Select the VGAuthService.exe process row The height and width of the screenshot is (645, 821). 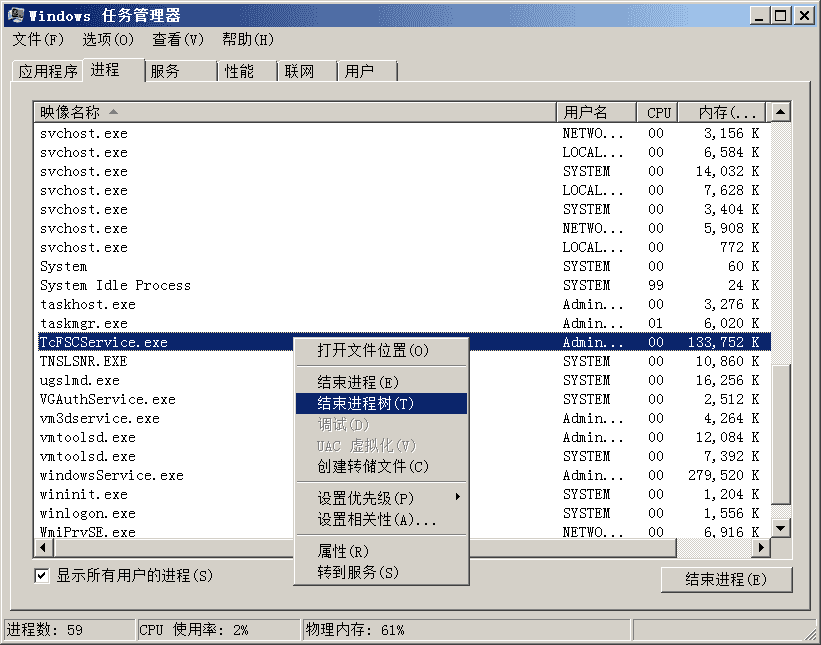(x=404, y=399)
